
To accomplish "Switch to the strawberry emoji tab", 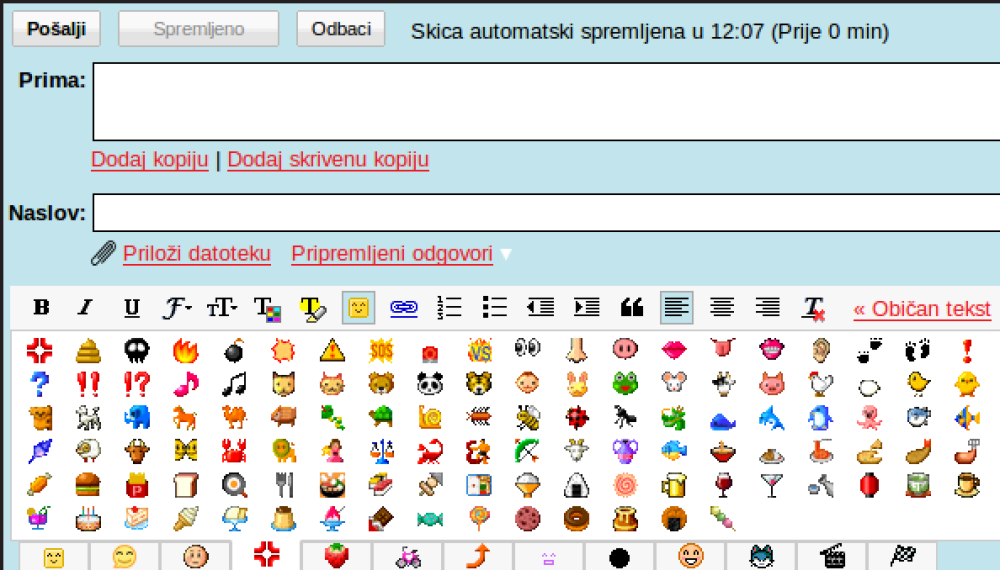I will (337, 556).
